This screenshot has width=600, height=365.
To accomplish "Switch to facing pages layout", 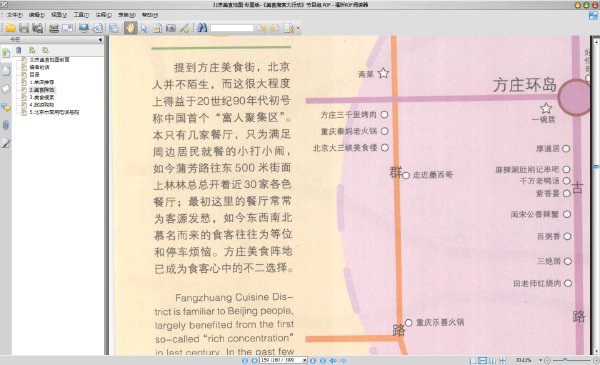I will click(x=492, y=360).
